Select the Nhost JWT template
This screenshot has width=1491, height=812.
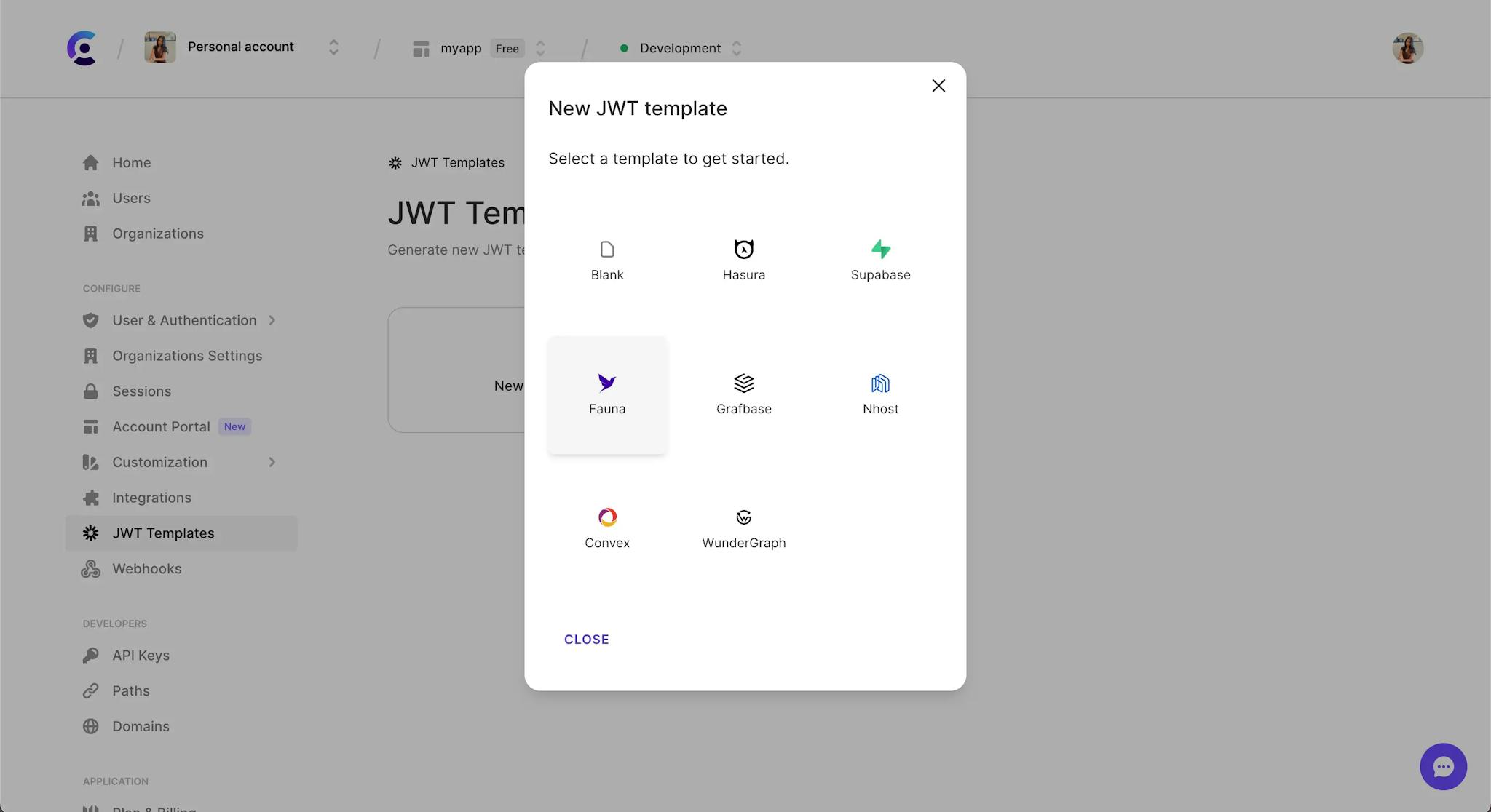tap(880, 392)
